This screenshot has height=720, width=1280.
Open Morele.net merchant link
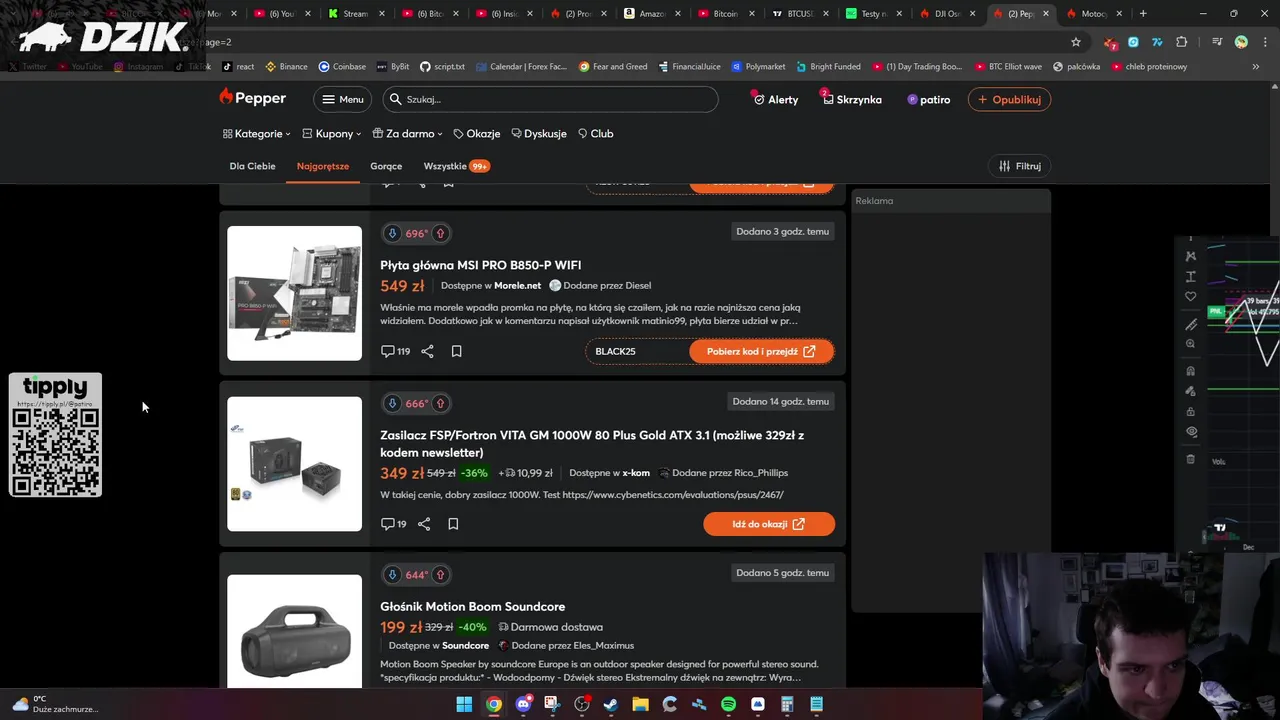[517, 286]
